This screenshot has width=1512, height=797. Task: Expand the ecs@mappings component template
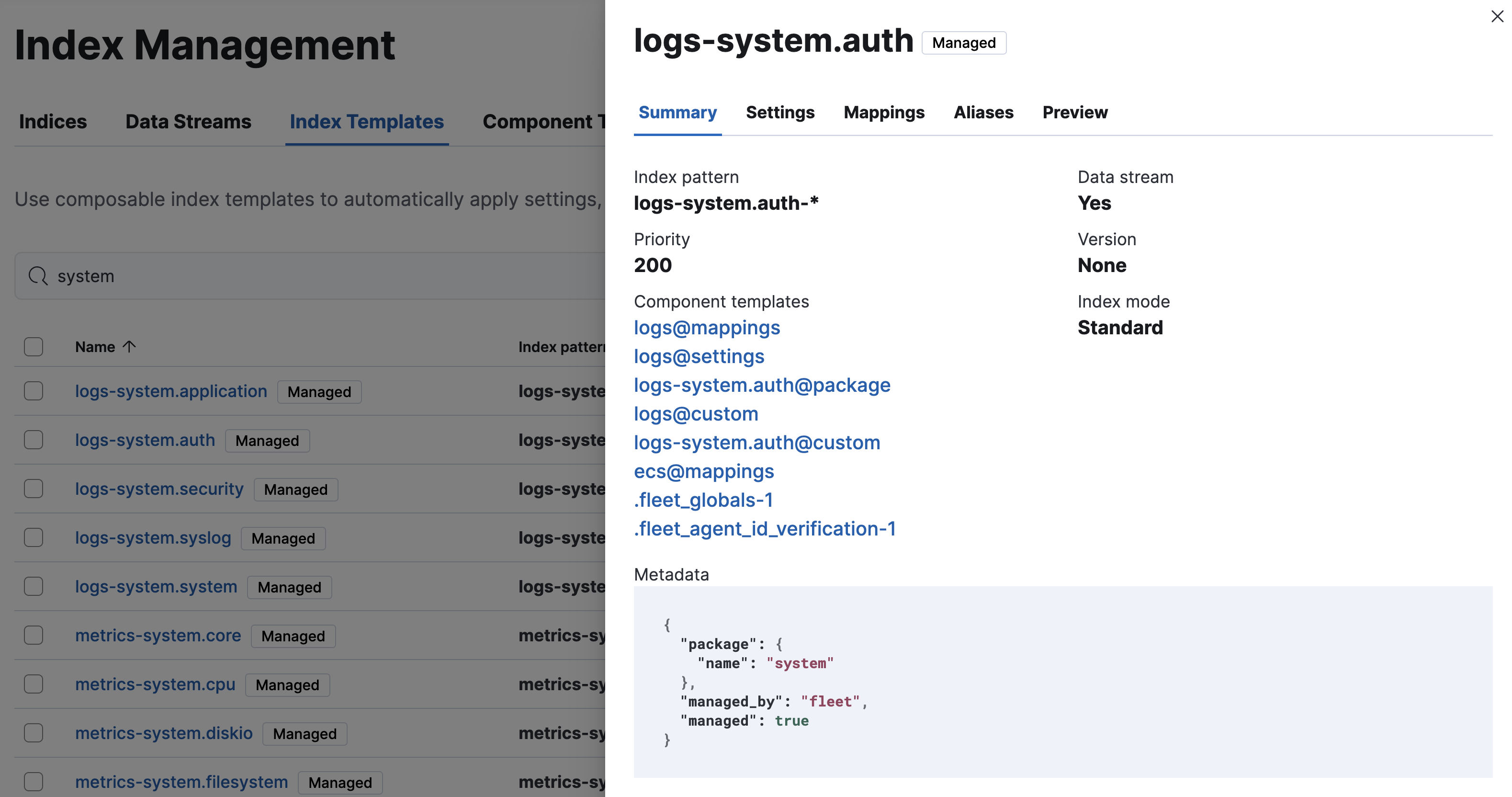click(704, 470)
